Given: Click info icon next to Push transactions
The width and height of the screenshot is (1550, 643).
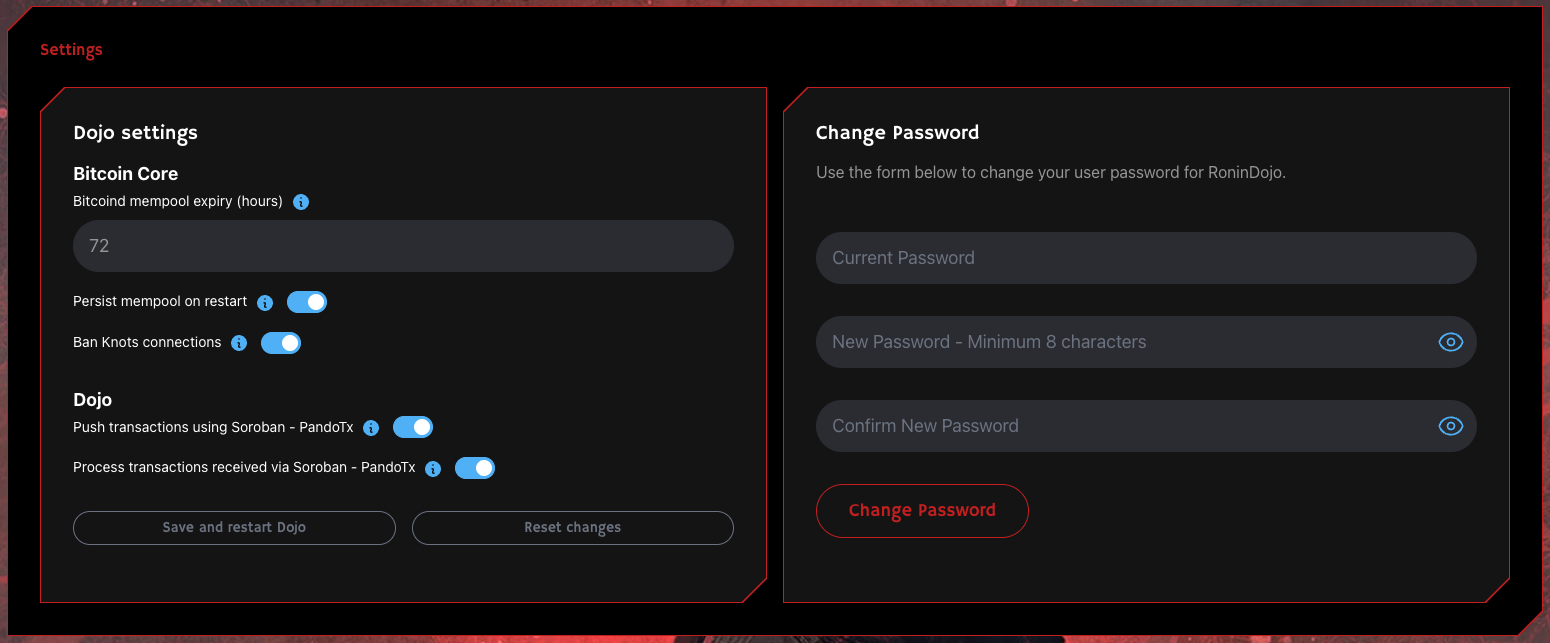Looking at the screenshot, I should coord(371,428).
